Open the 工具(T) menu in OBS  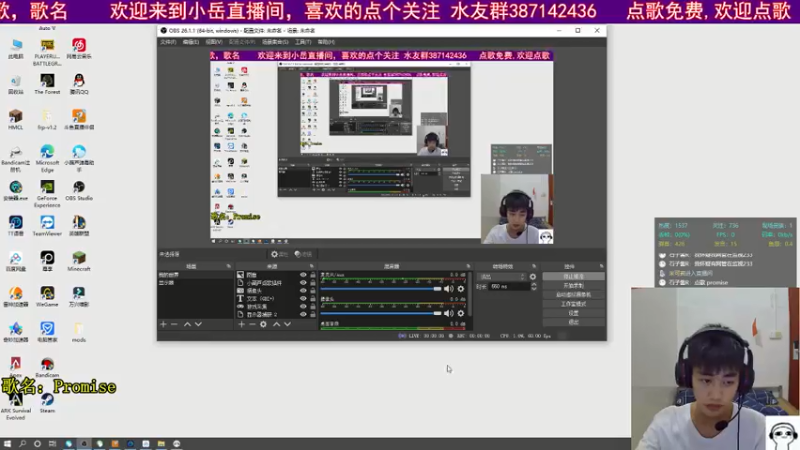303,42
